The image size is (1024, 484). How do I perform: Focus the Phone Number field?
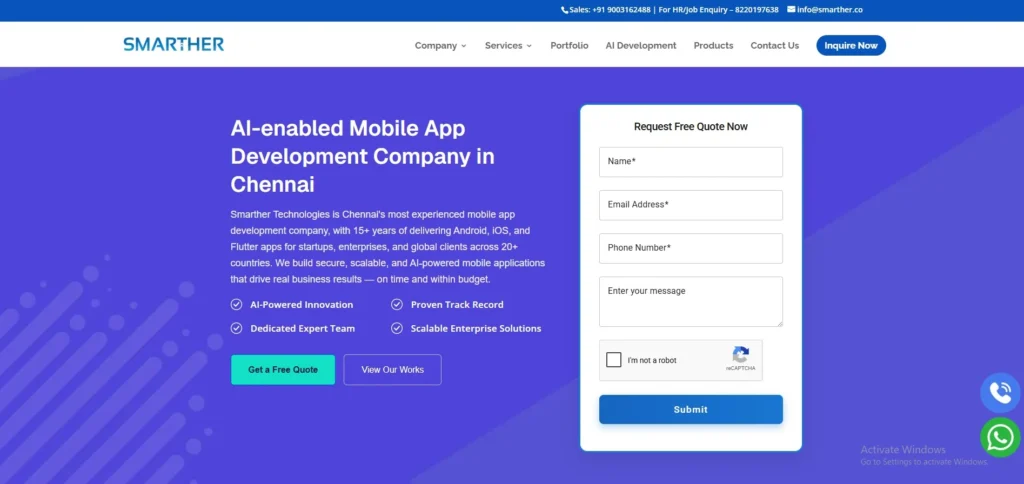pos(690,248)
